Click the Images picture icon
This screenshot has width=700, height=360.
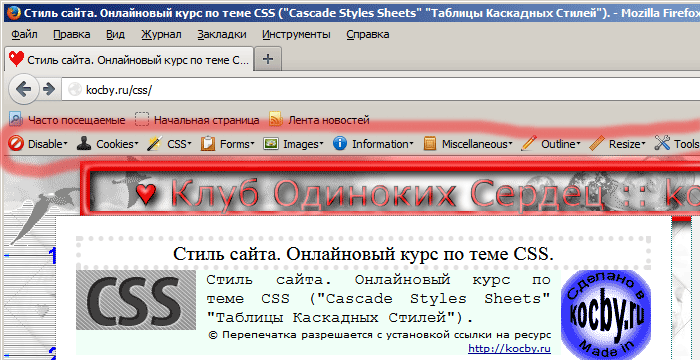coord(271,144)
